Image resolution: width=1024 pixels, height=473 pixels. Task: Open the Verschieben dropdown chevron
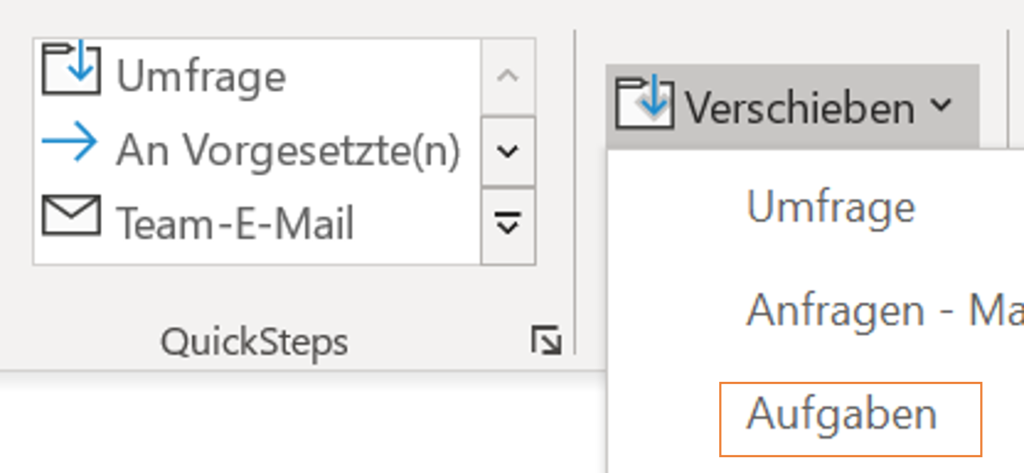pos(941,105)
